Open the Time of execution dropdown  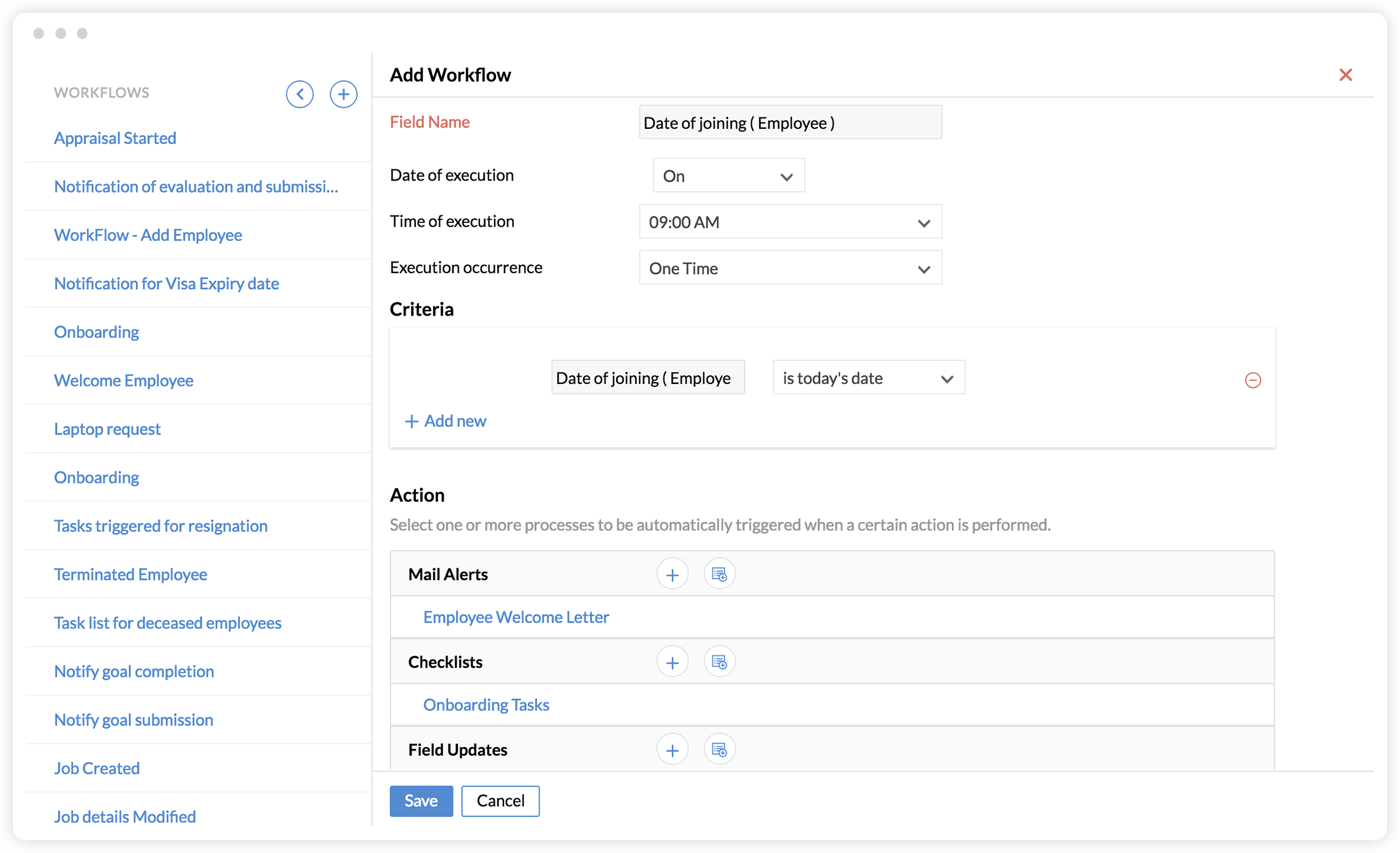pyautogui.click(x=790, y=222)
